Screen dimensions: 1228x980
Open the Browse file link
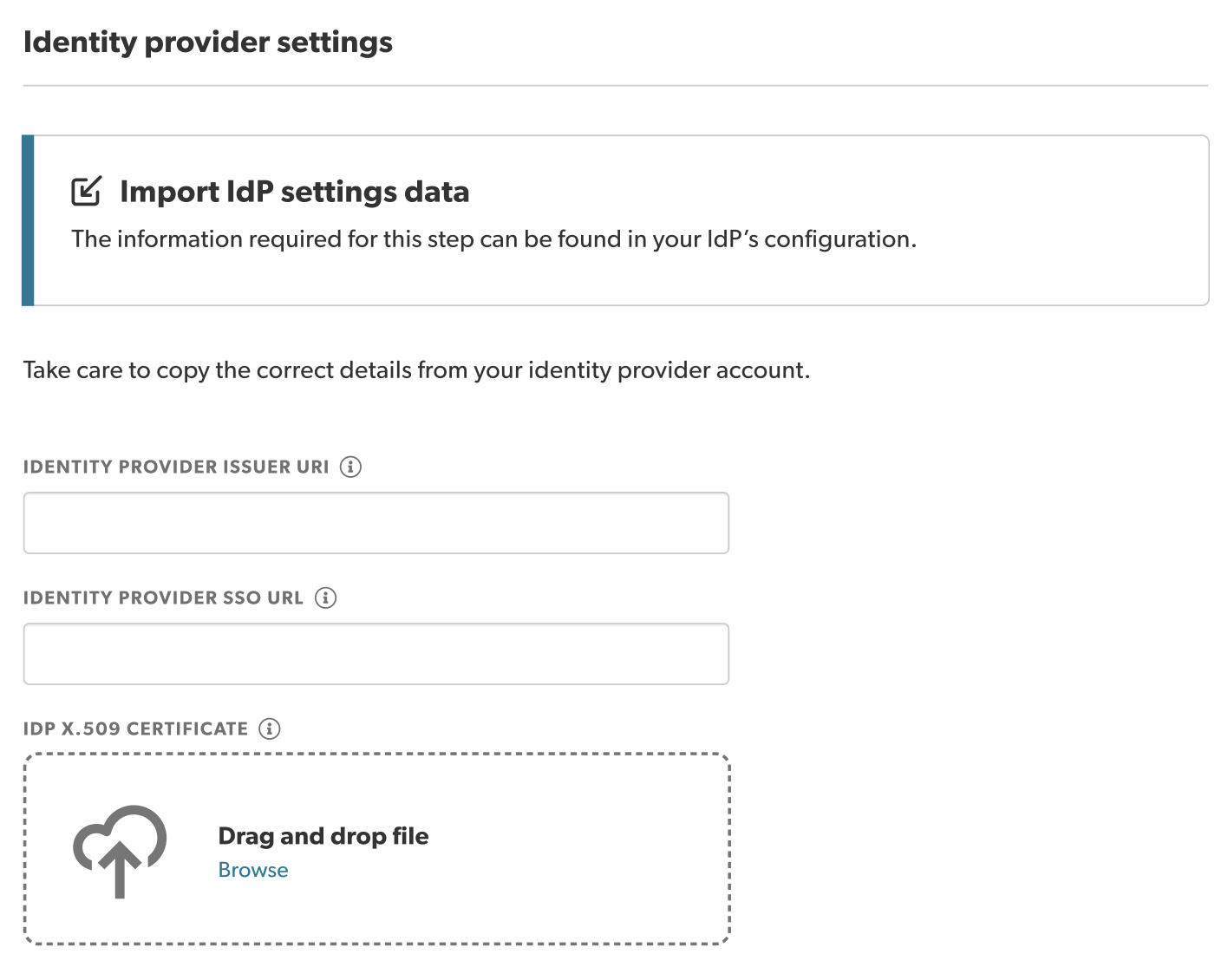tap(252, 870)
